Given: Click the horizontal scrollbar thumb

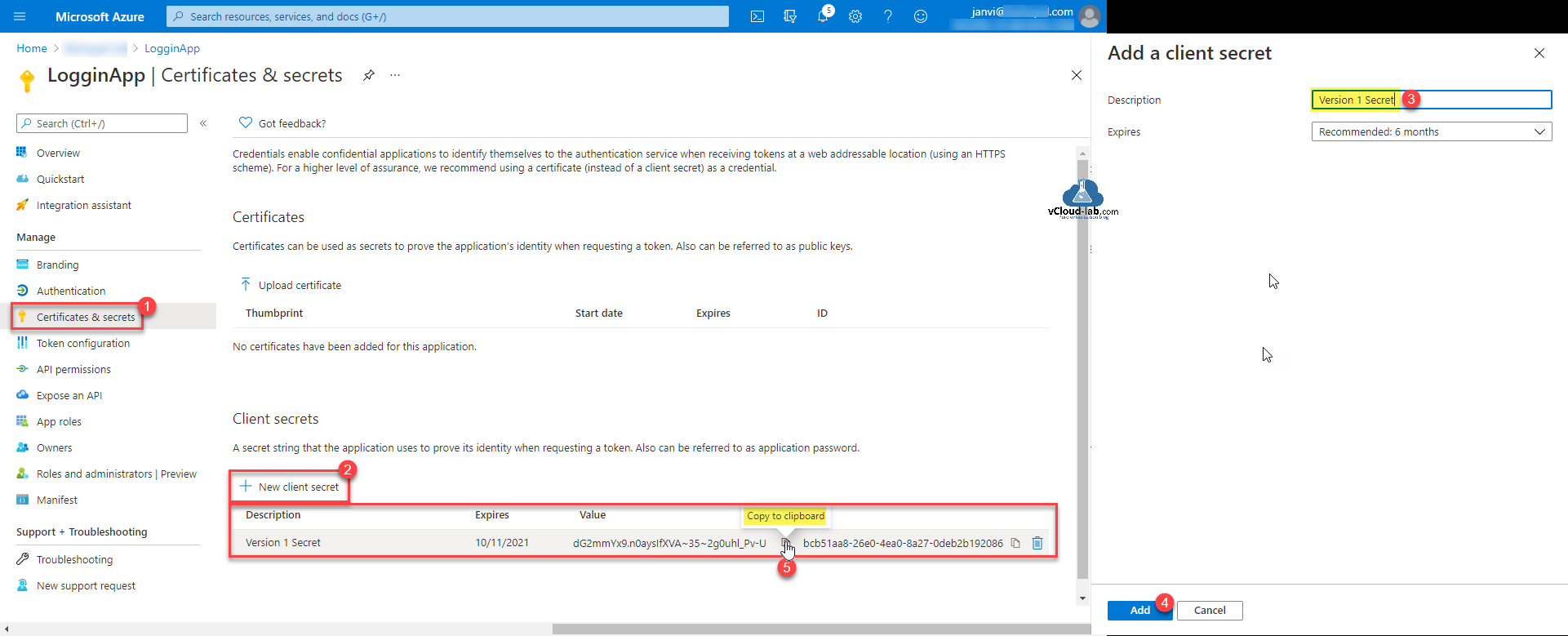Looking at the screenshot, I should click(x=821, y=629).
